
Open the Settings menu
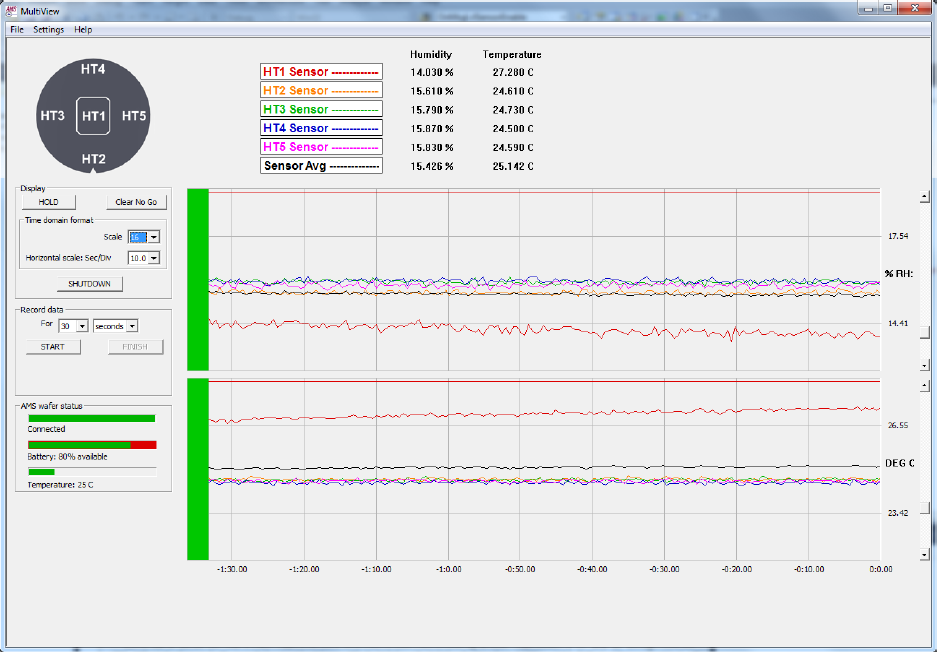48,30
